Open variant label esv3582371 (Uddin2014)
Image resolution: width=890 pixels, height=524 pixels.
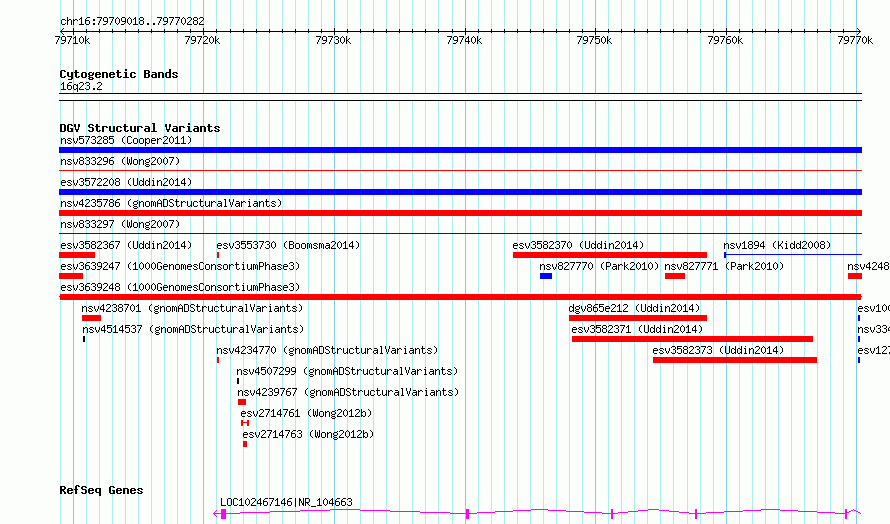point(637,329)
